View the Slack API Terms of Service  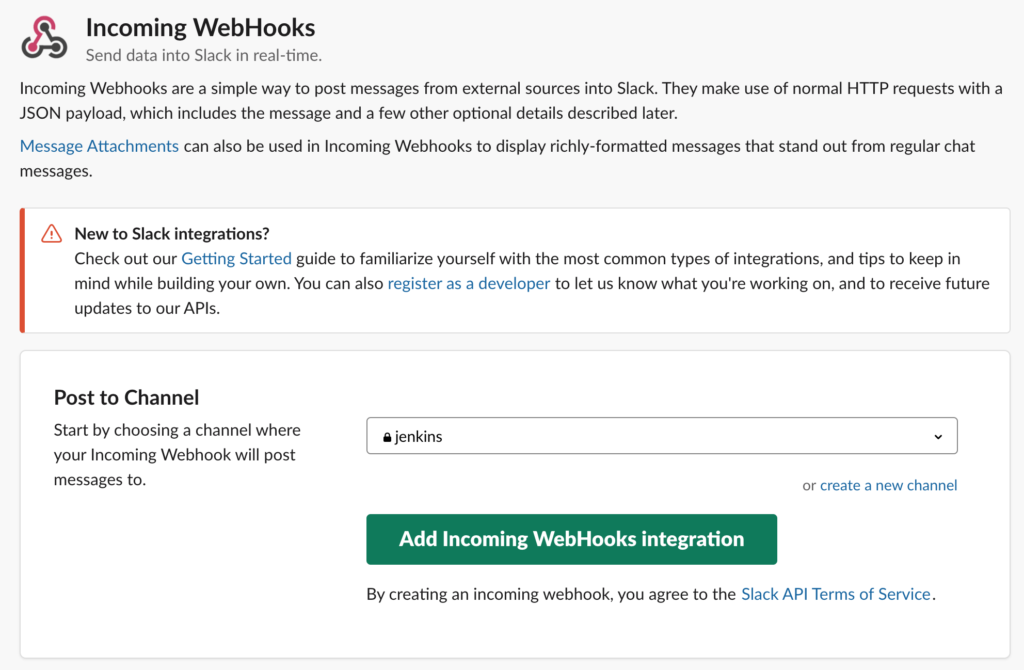pyautogui.click(x=835, y=593)
